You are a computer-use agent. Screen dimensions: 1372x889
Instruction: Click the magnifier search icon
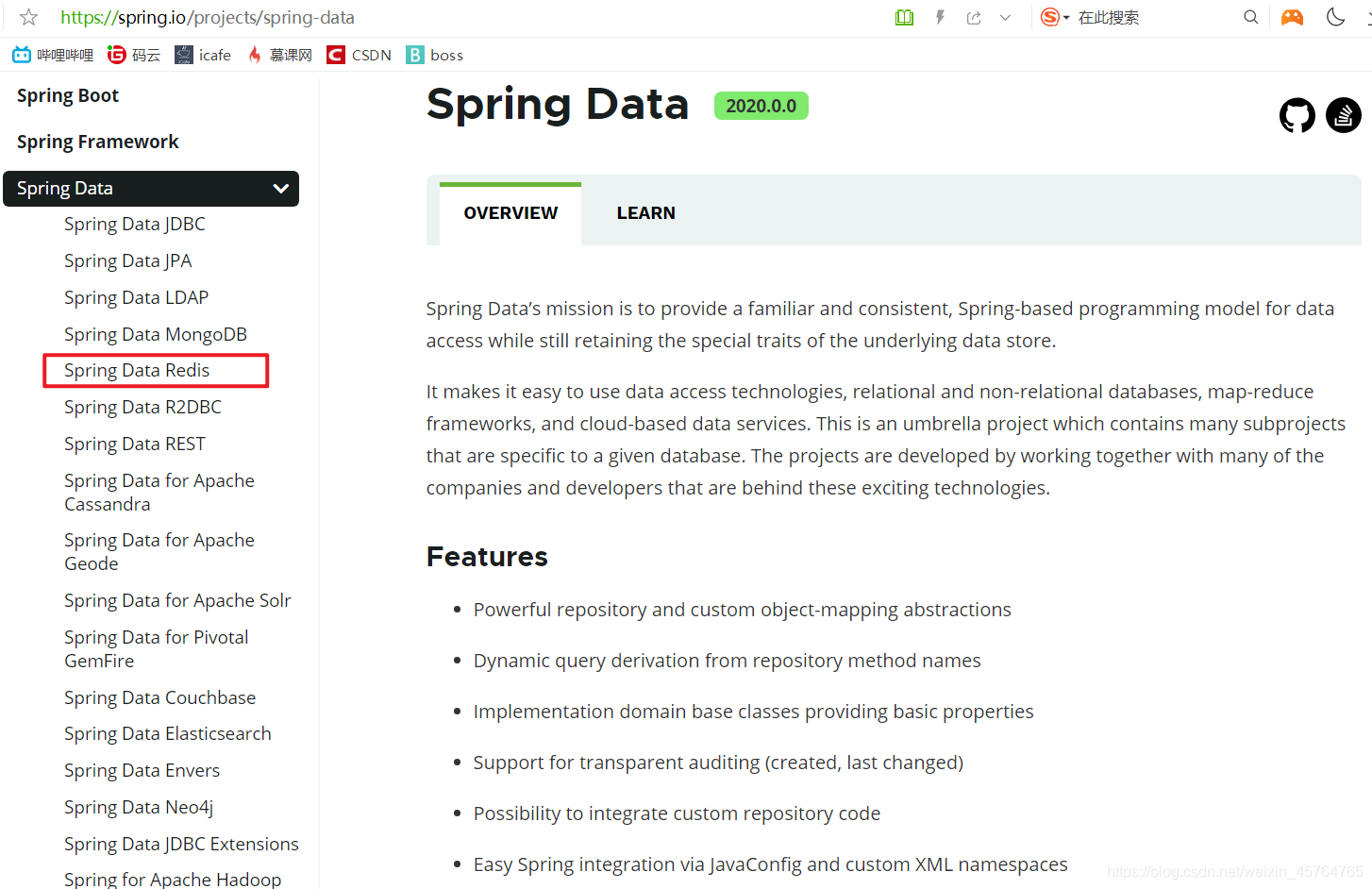[1251, 17]
